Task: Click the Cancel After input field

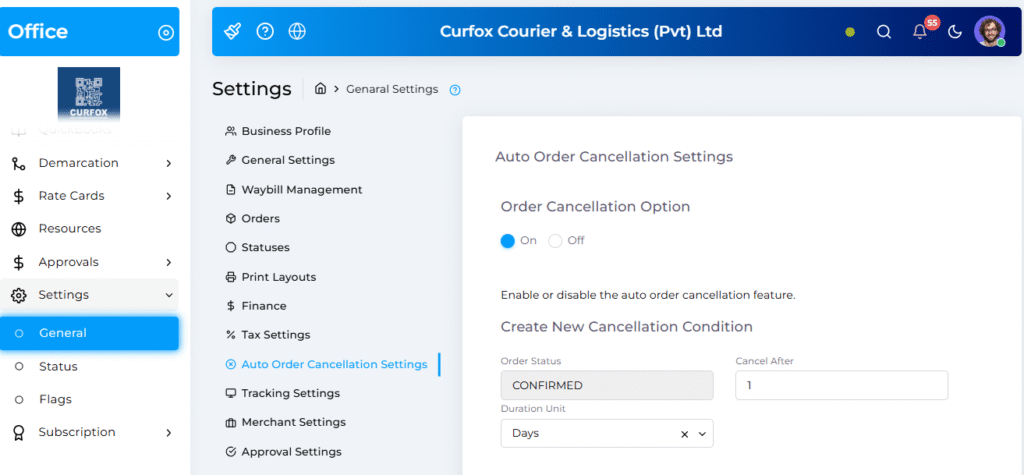Action: click(841, 385)
